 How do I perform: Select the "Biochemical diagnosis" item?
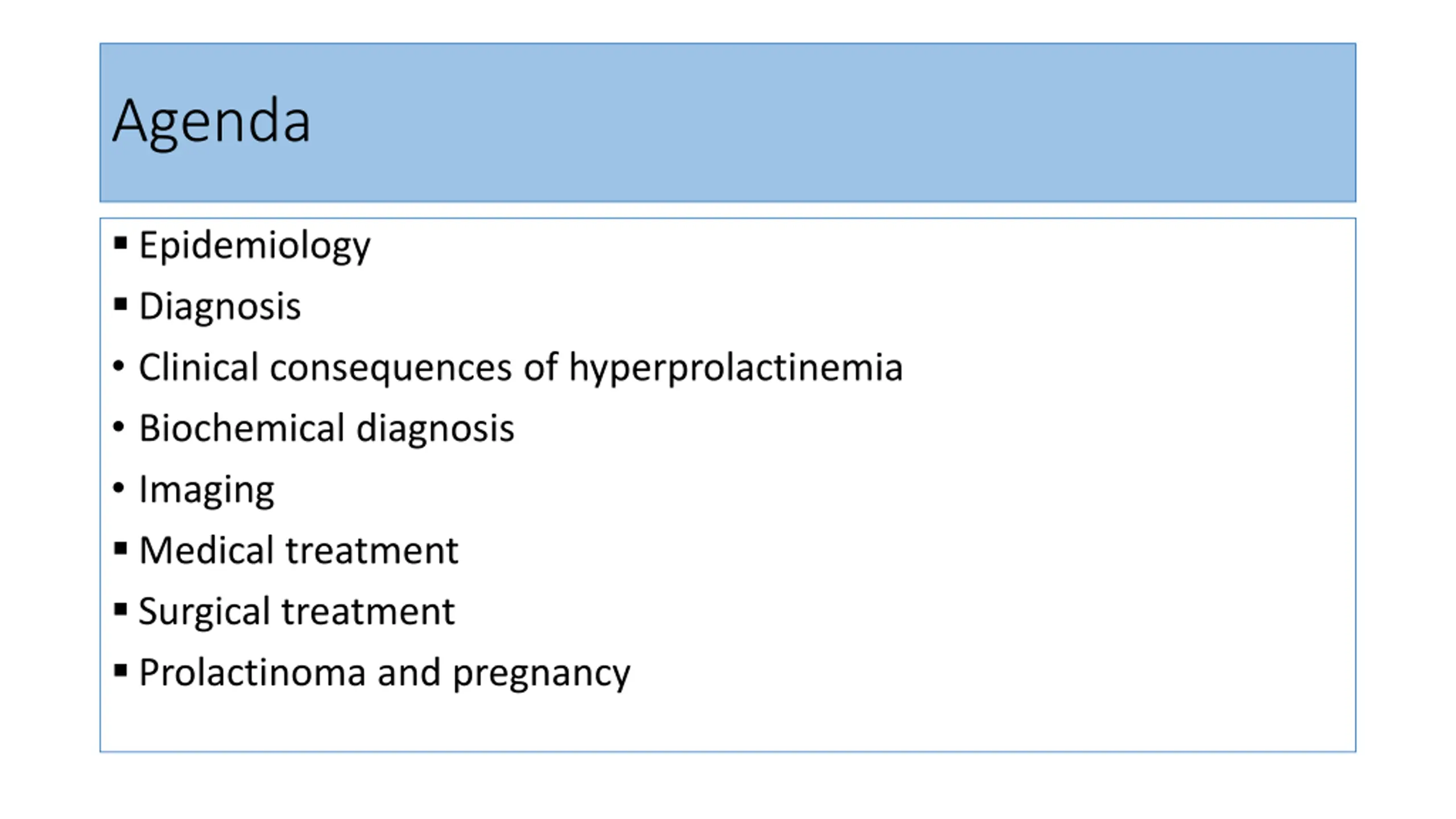(326, 428)
